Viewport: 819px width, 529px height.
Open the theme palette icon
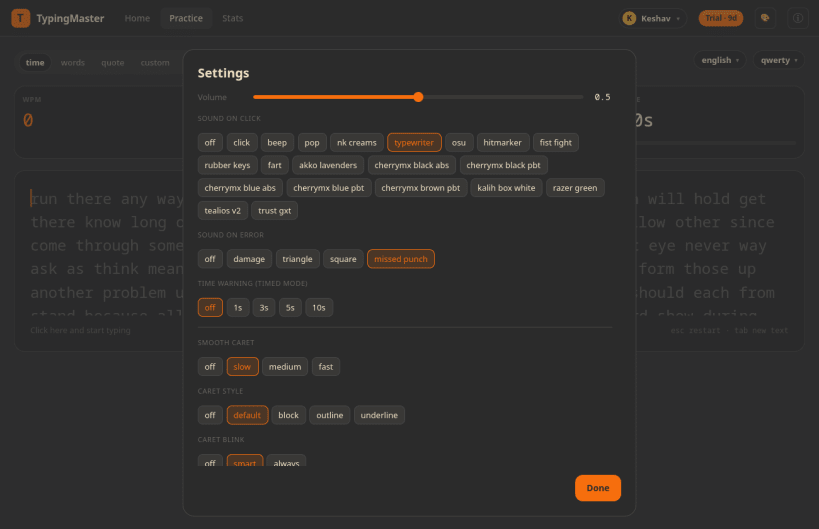point(765,18)
